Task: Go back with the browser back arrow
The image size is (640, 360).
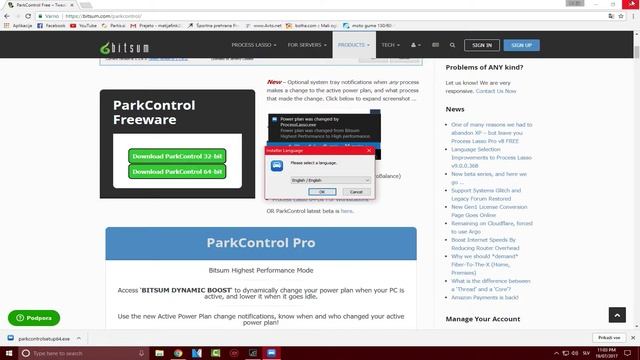Action: 7,16
